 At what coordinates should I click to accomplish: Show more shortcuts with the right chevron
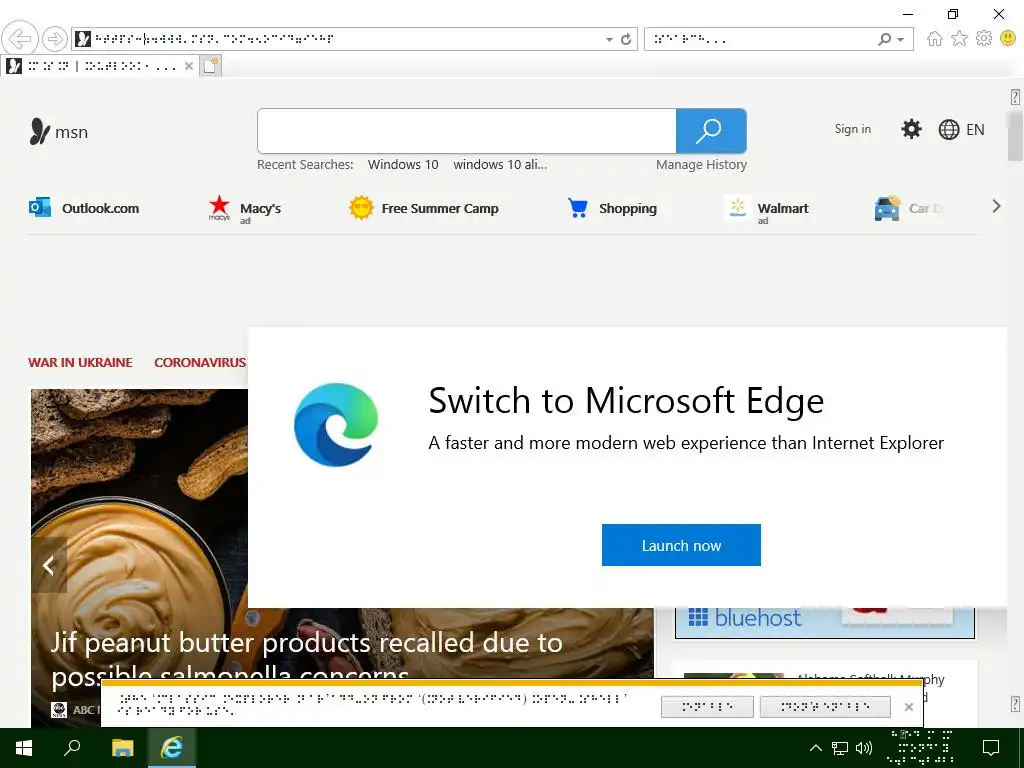coord(996,206)
